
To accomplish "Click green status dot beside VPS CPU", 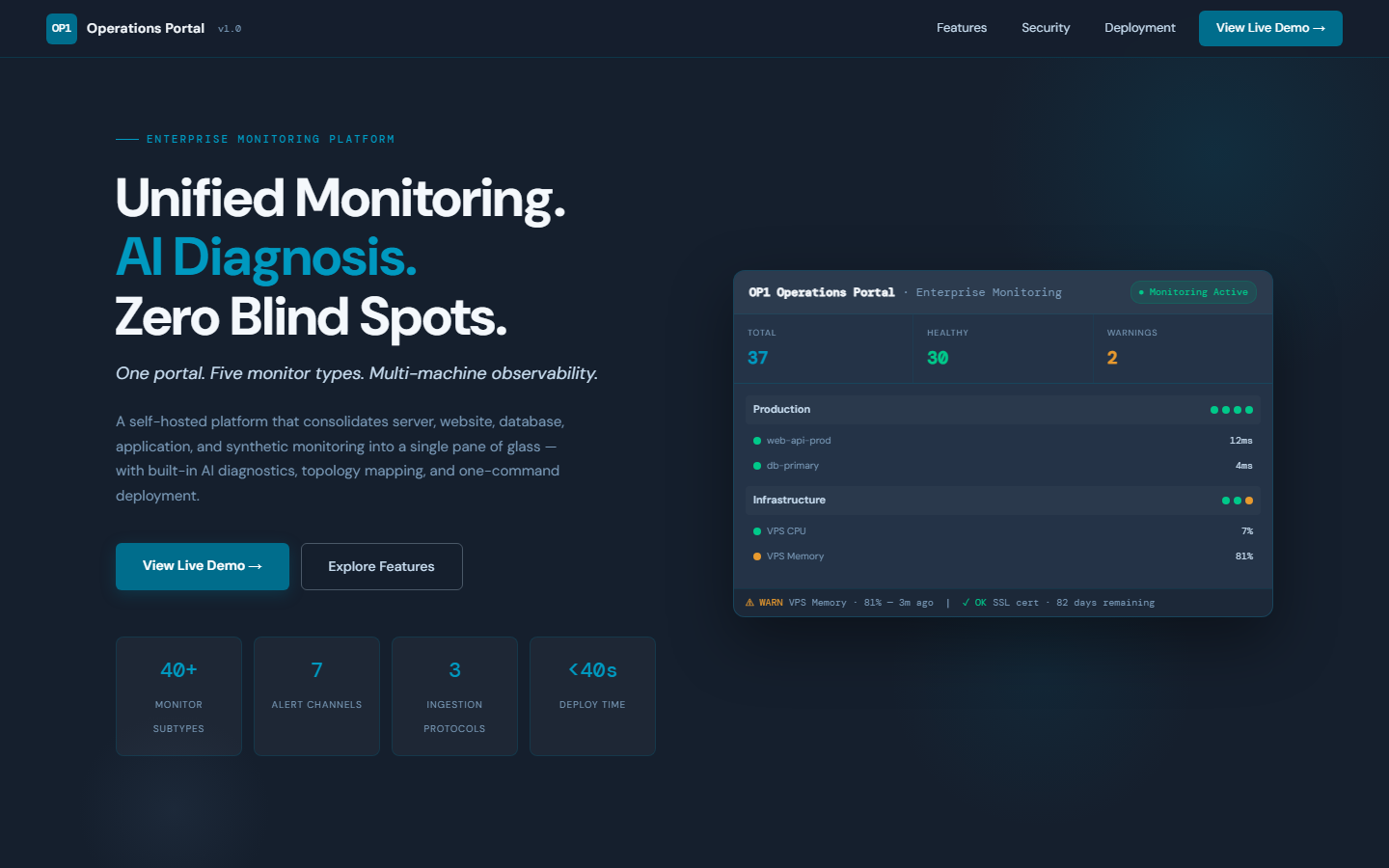I will pos(757,531).
